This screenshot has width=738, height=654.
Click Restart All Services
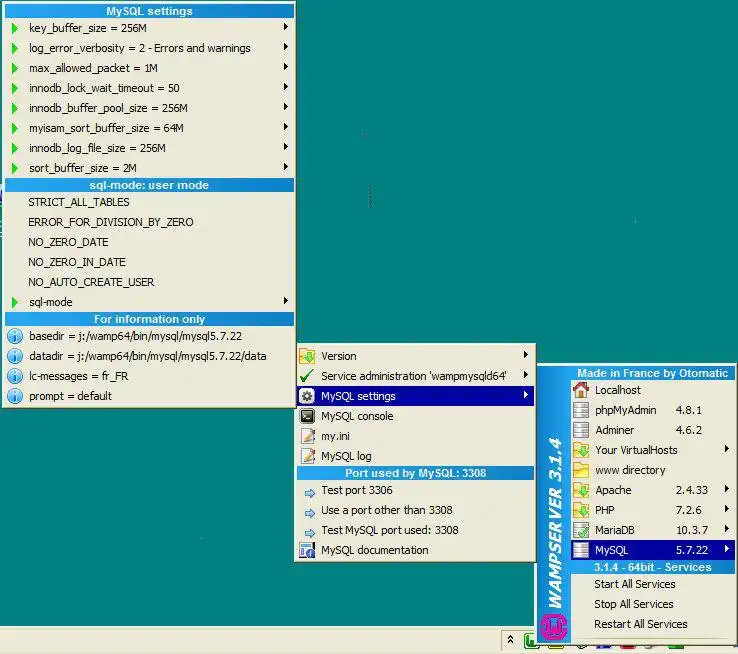pos(652,624)
